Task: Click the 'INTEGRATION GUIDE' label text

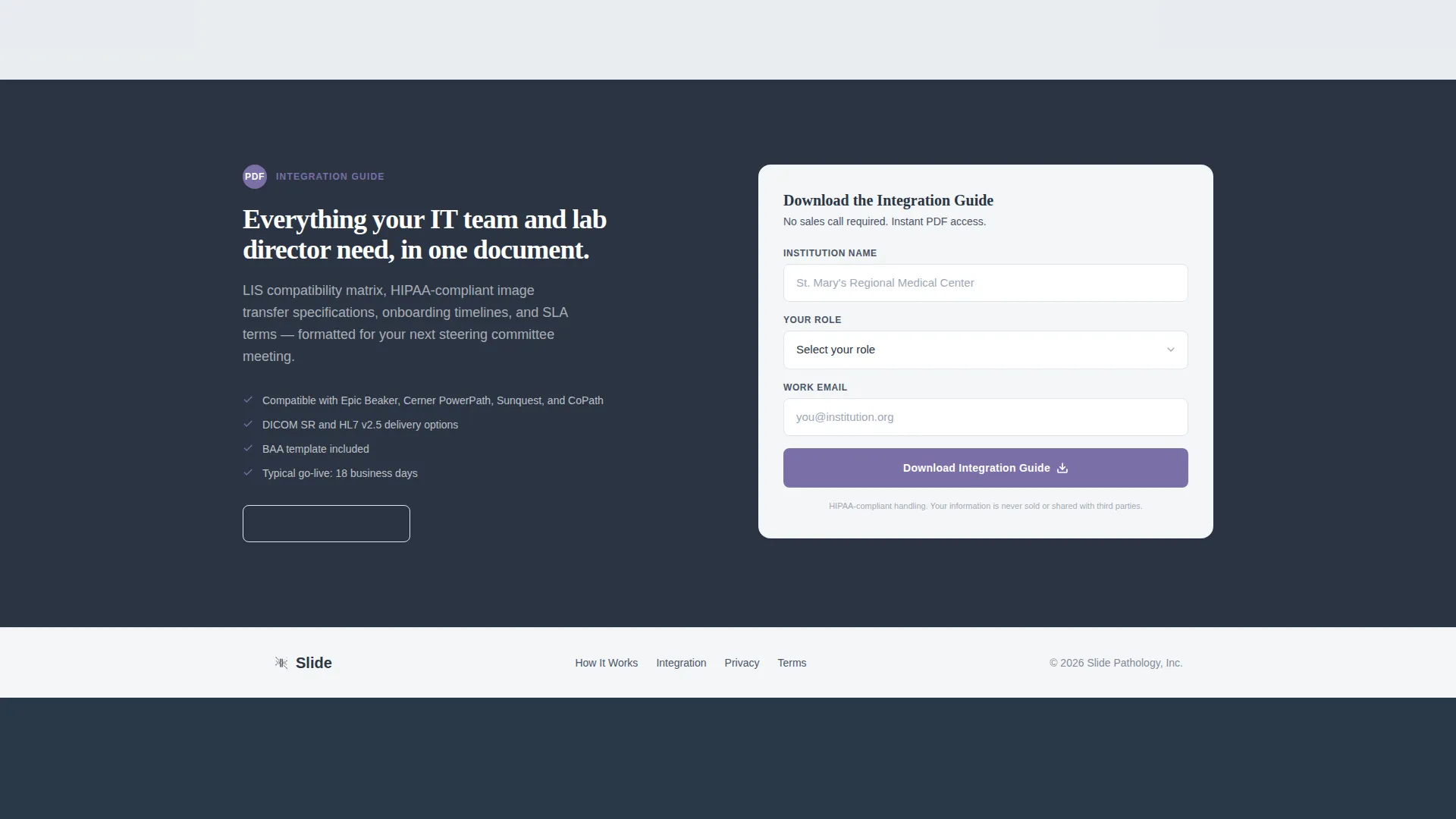Action: (x=330, y=177)
